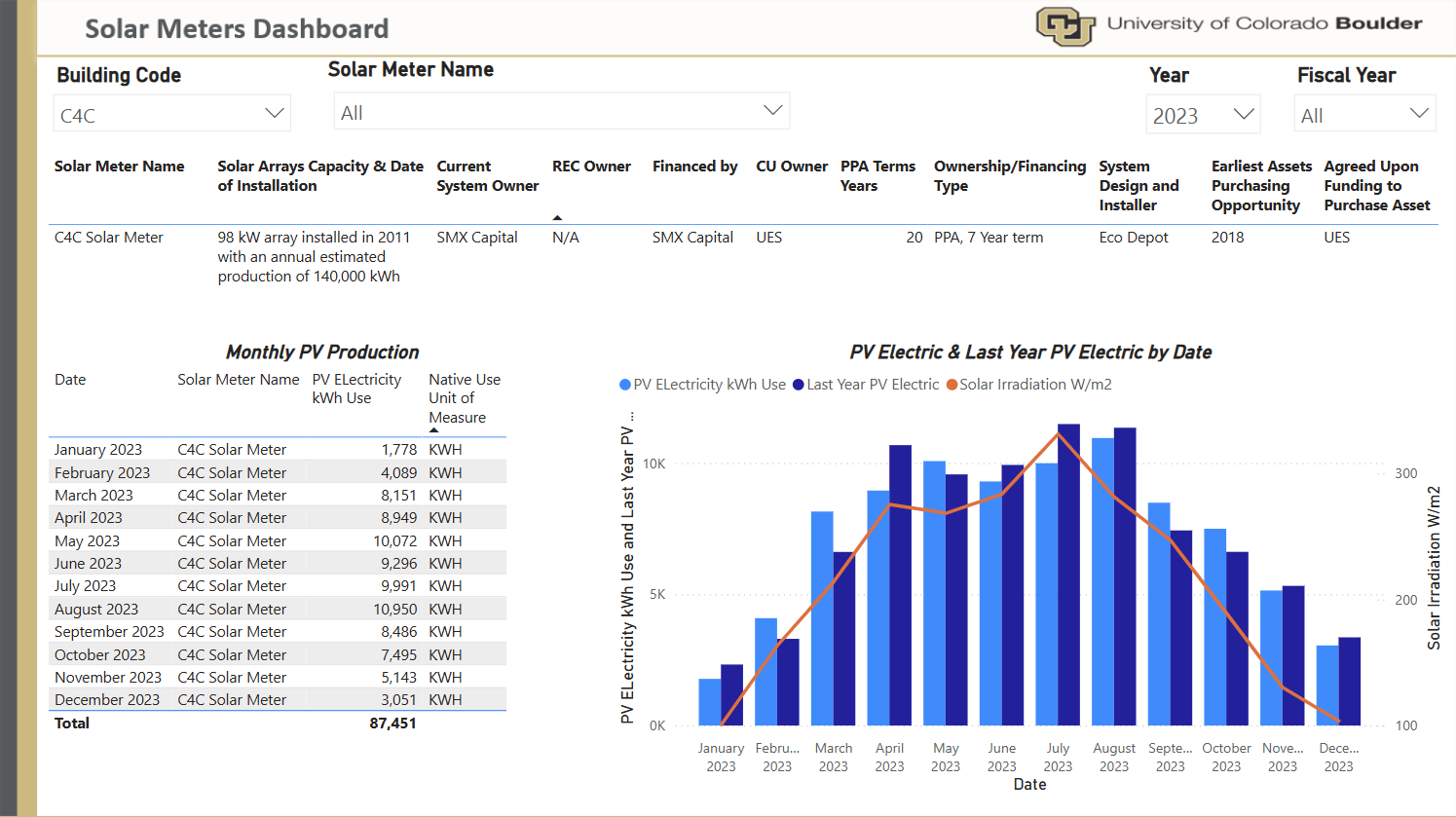This screenshot has height=817, width=1456.
Task: Expand the Solar Meter Name dropdown
Action: point(772,109)
